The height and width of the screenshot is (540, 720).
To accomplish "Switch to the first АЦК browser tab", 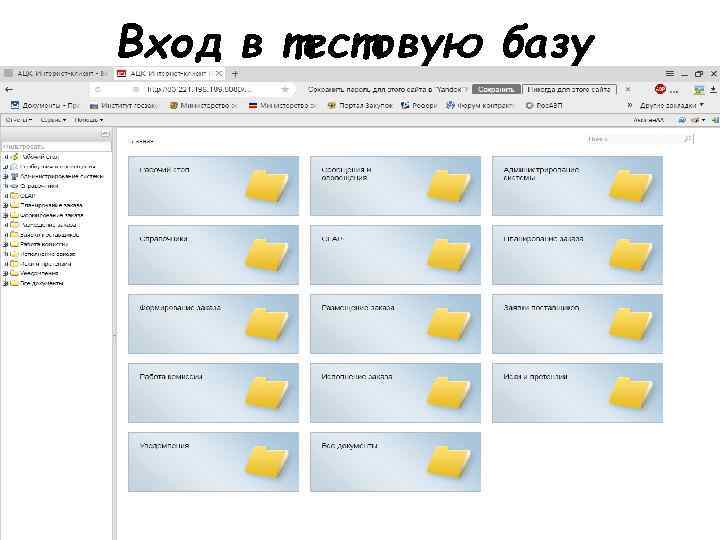I will coord(55,73).
